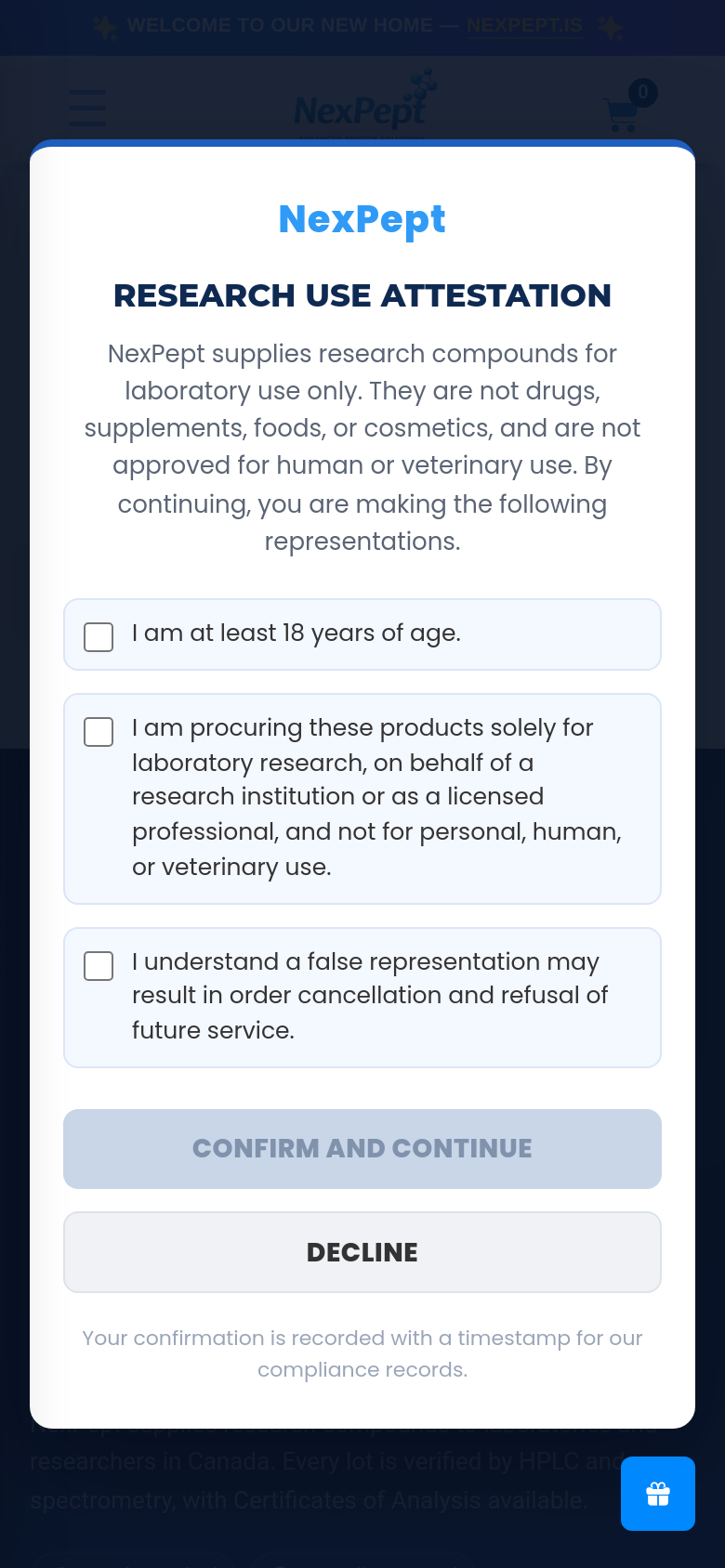Click the cart item count badge
The width and height of the screenshot is (725, 1568).
click(642, 93)
